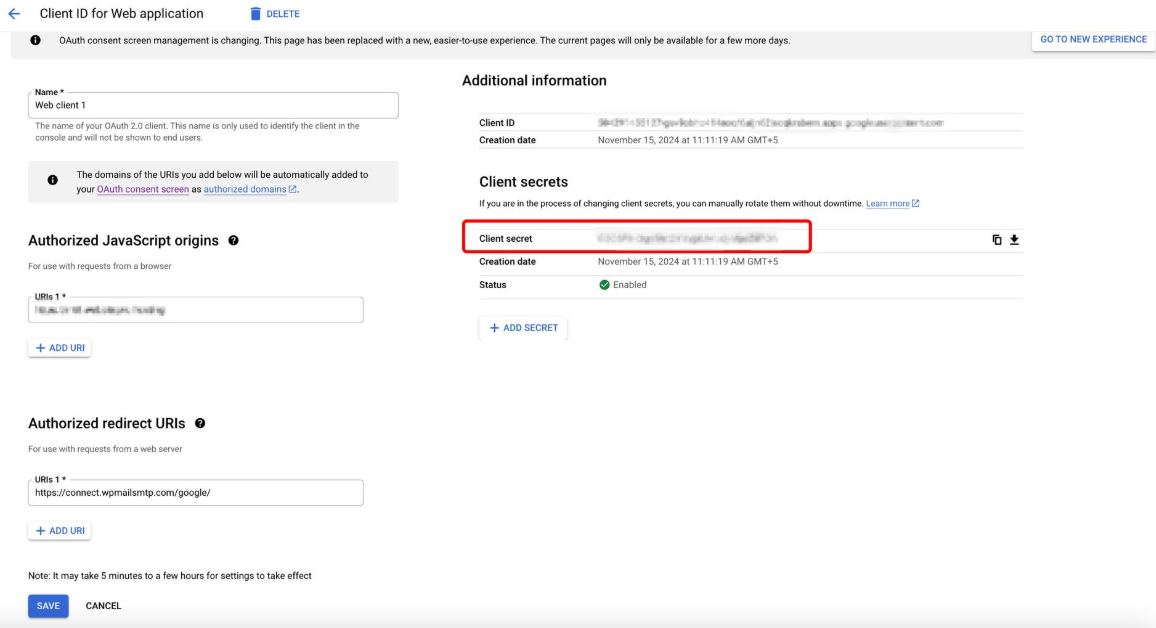Click the info icon in top banner

[x=36, y=41]
